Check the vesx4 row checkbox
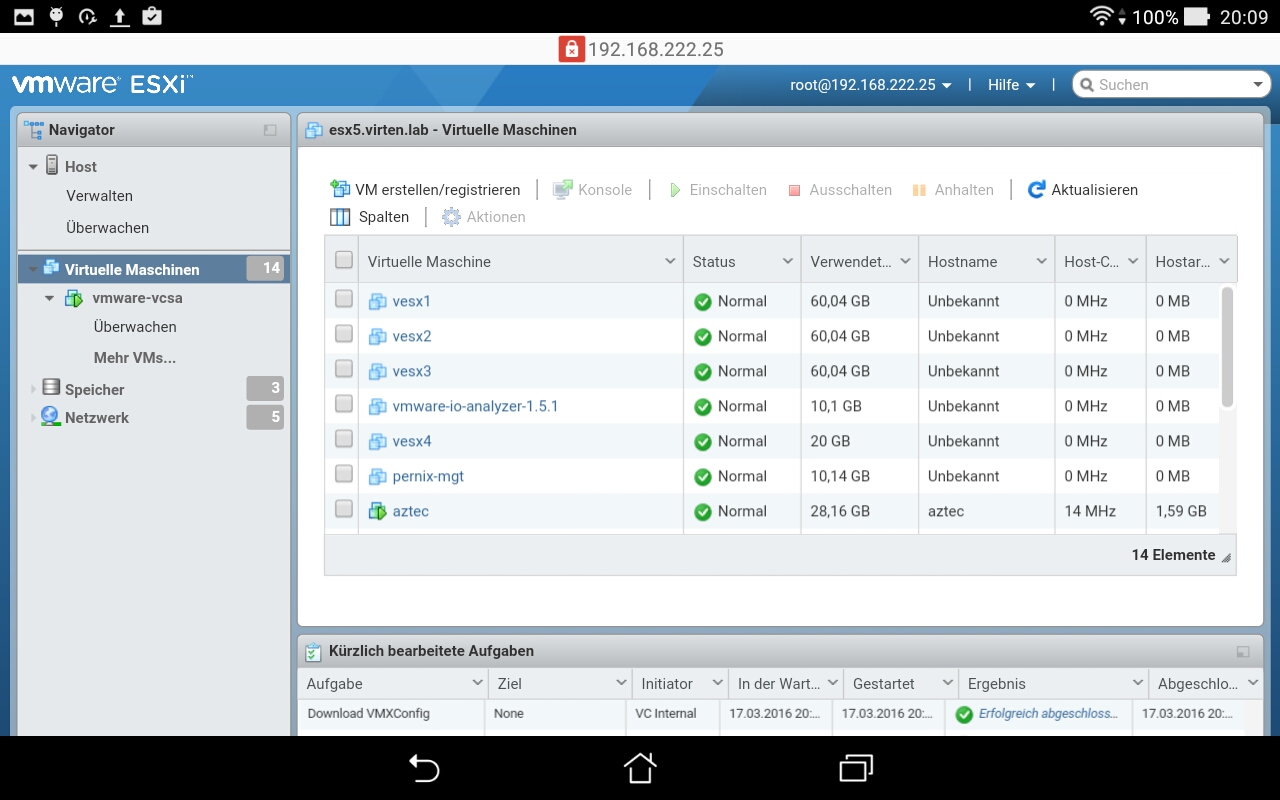Image resolution: width=1280 pixels, height=800 pixels. (344, 439)
